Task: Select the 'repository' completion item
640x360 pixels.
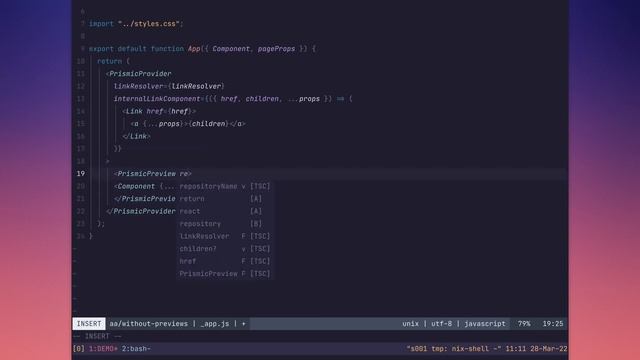Action: click(224, 224)
